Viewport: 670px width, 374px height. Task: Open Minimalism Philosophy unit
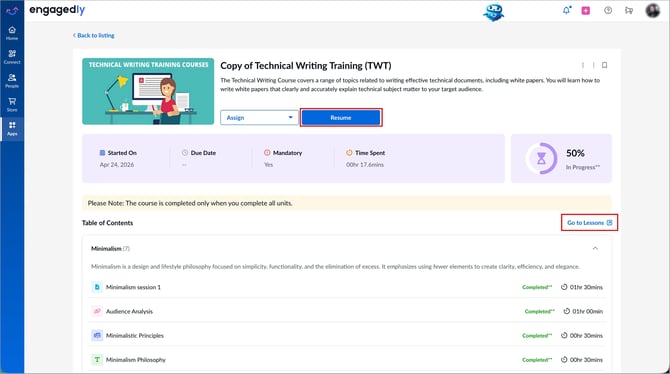135,360
